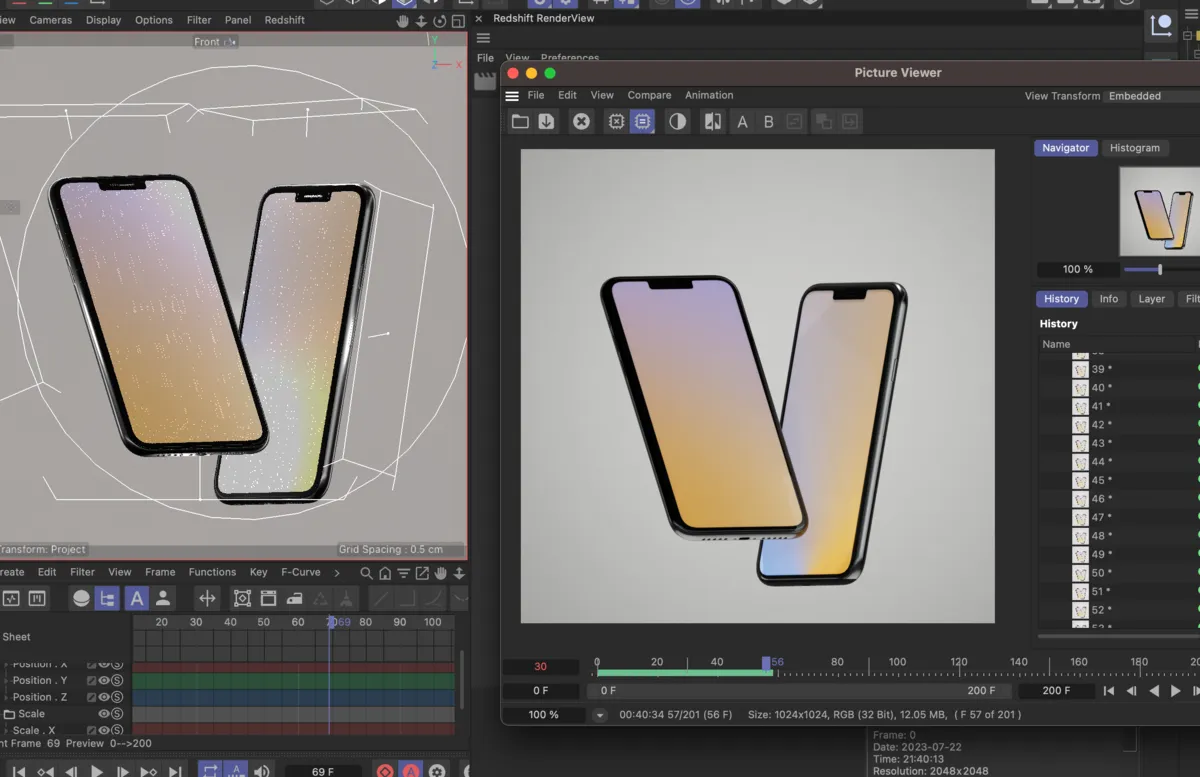
Task: Click the Save image download icon
Action: click(546, 122)
